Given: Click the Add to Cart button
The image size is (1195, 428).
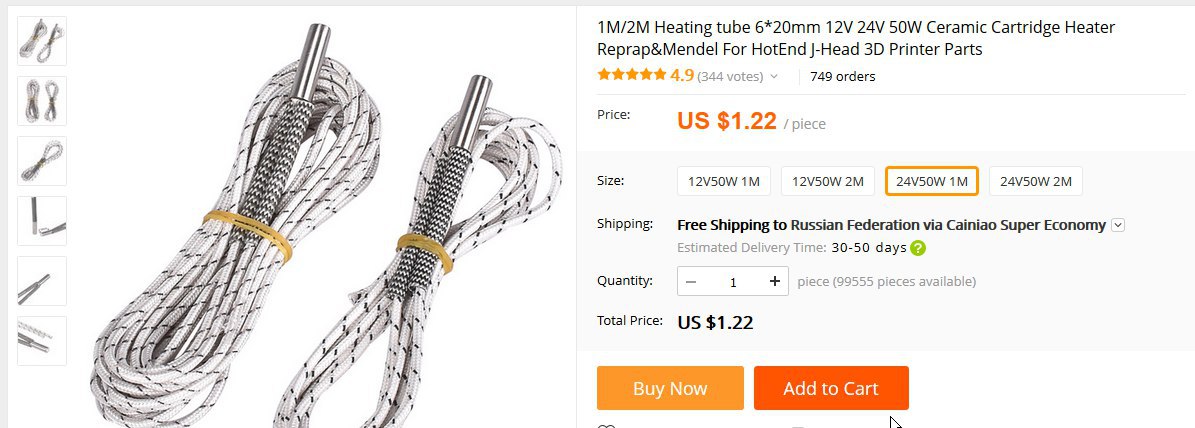Looking at the screenshot, I should pos(831,388).
